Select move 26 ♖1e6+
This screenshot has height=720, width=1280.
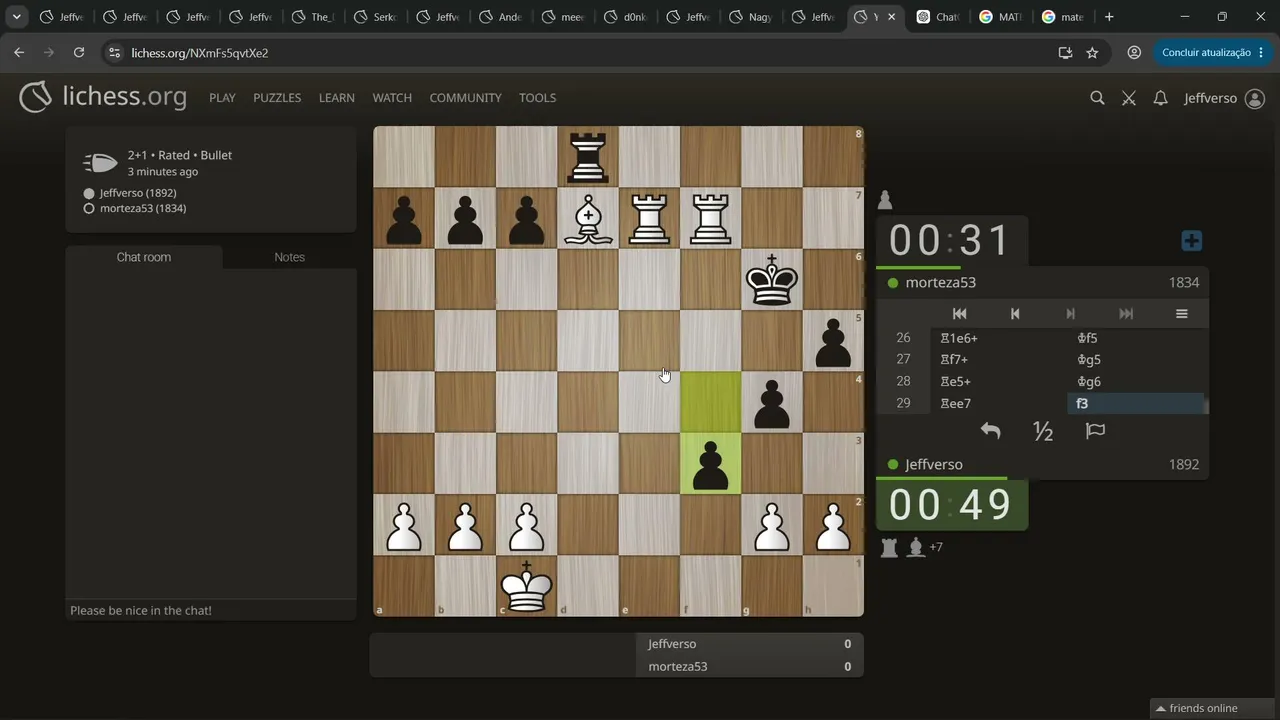[999, 338]
